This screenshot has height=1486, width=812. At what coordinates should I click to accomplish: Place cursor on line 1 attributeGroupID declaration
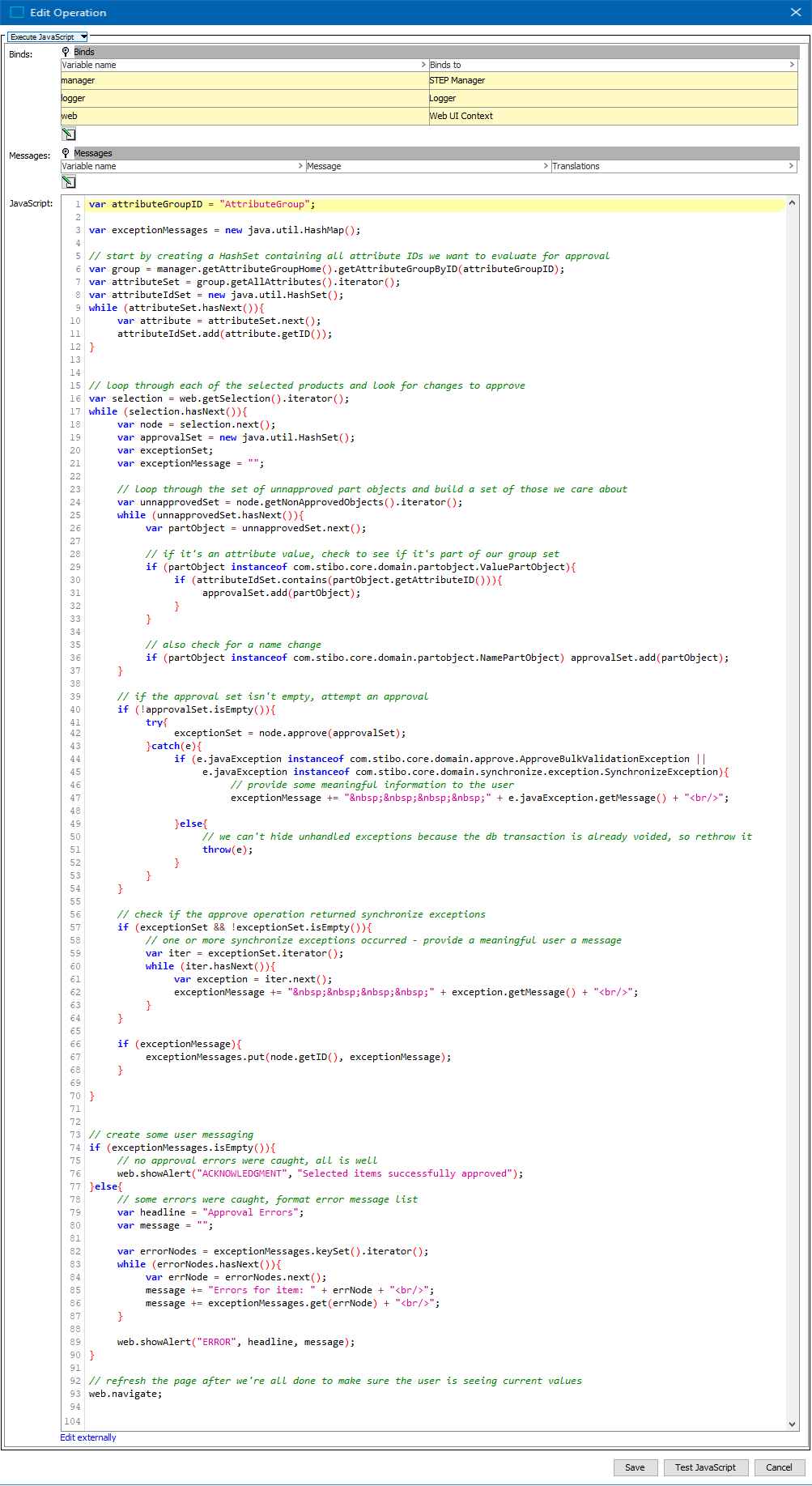coord(202,204)
